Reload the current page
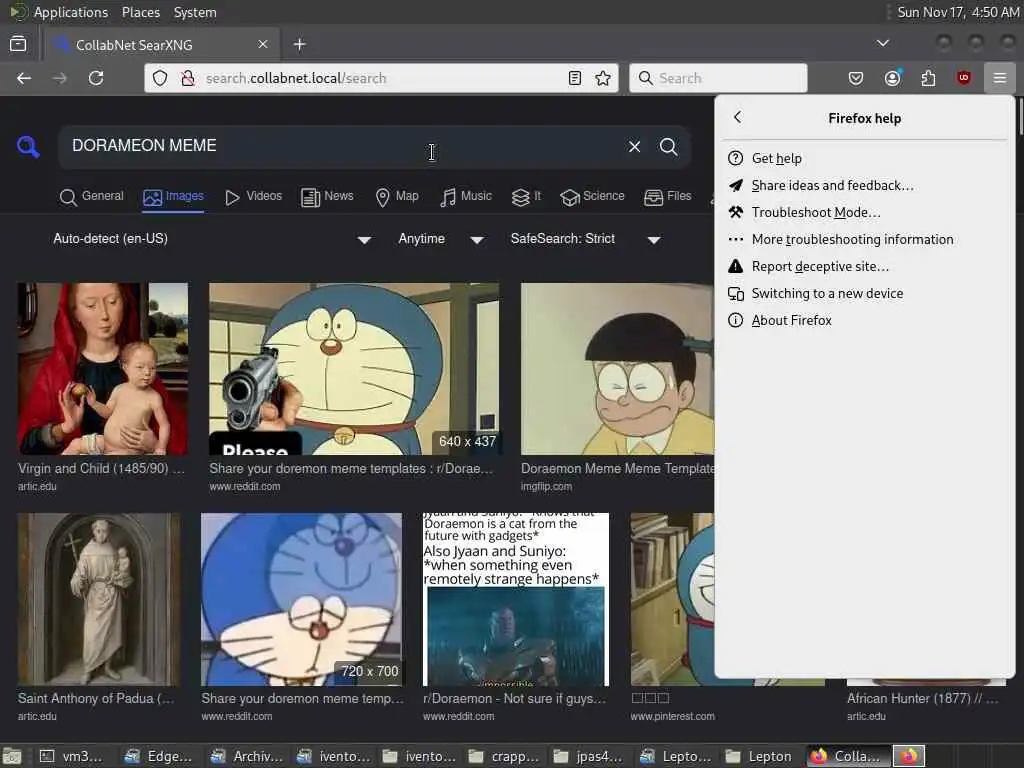The image size is (1024, 768). [96, 78]
